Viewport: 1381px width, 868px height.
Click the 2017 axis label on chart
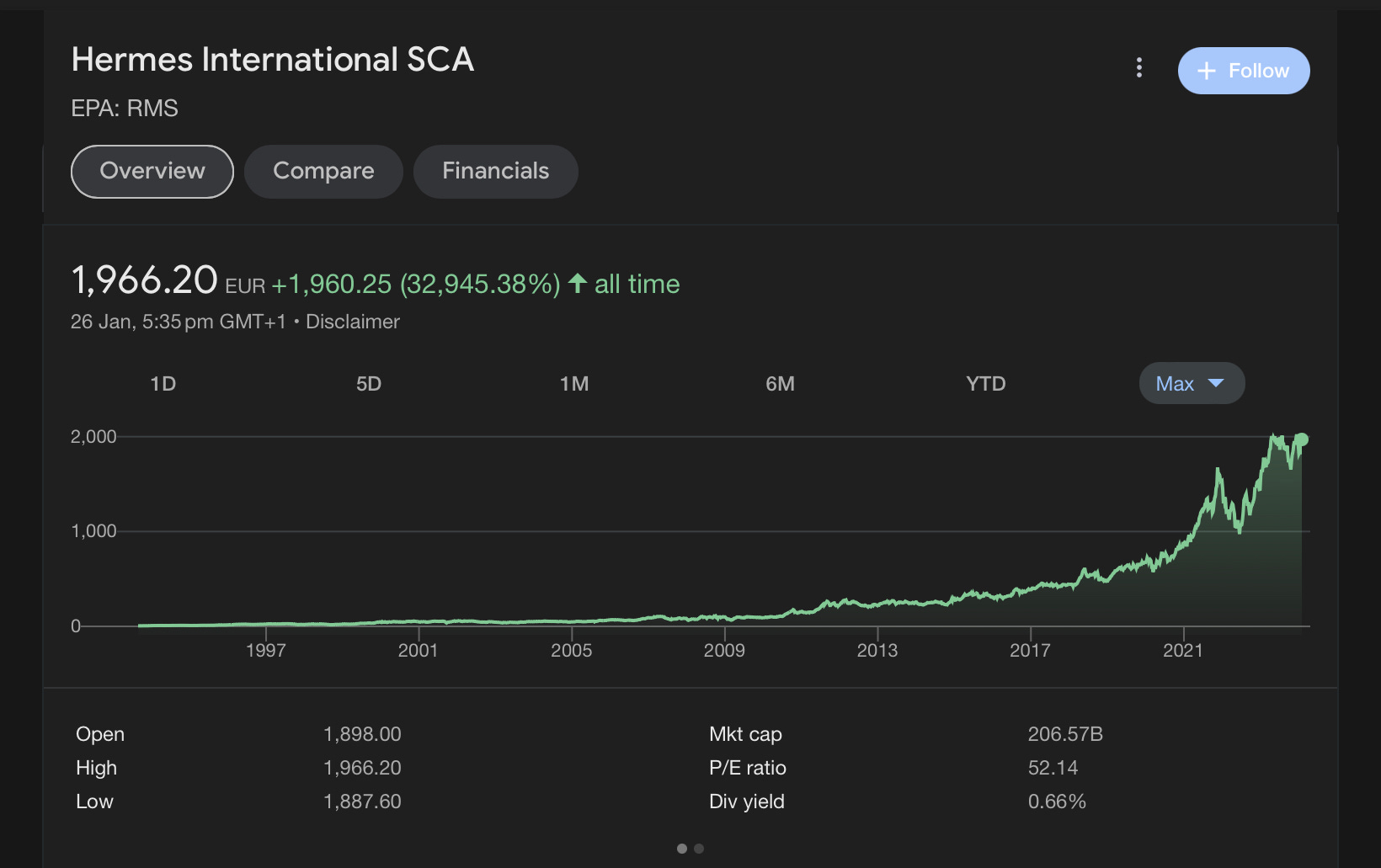[x=1030, y=650]
